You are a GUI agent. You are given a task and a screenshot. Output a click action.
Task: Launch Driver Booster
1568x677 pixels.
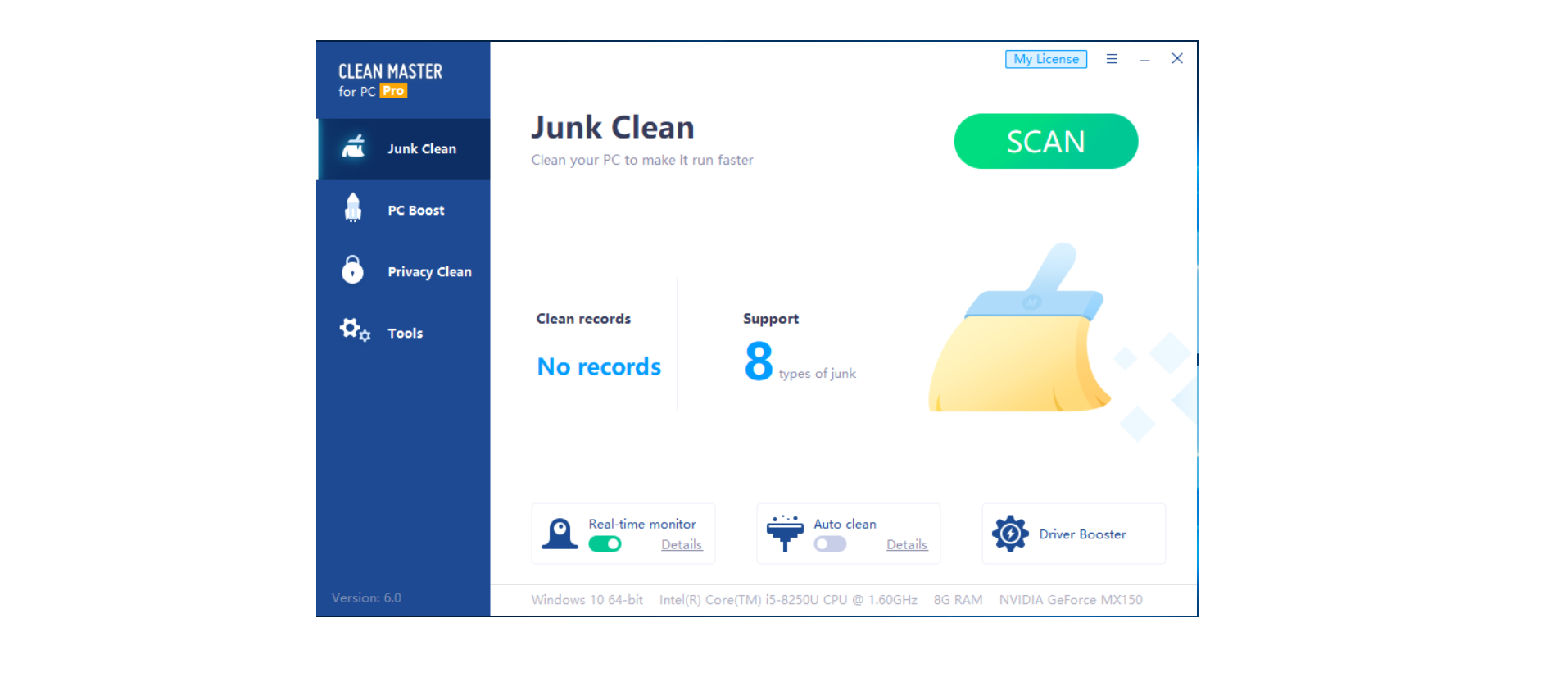click(x=1074, y=534)
